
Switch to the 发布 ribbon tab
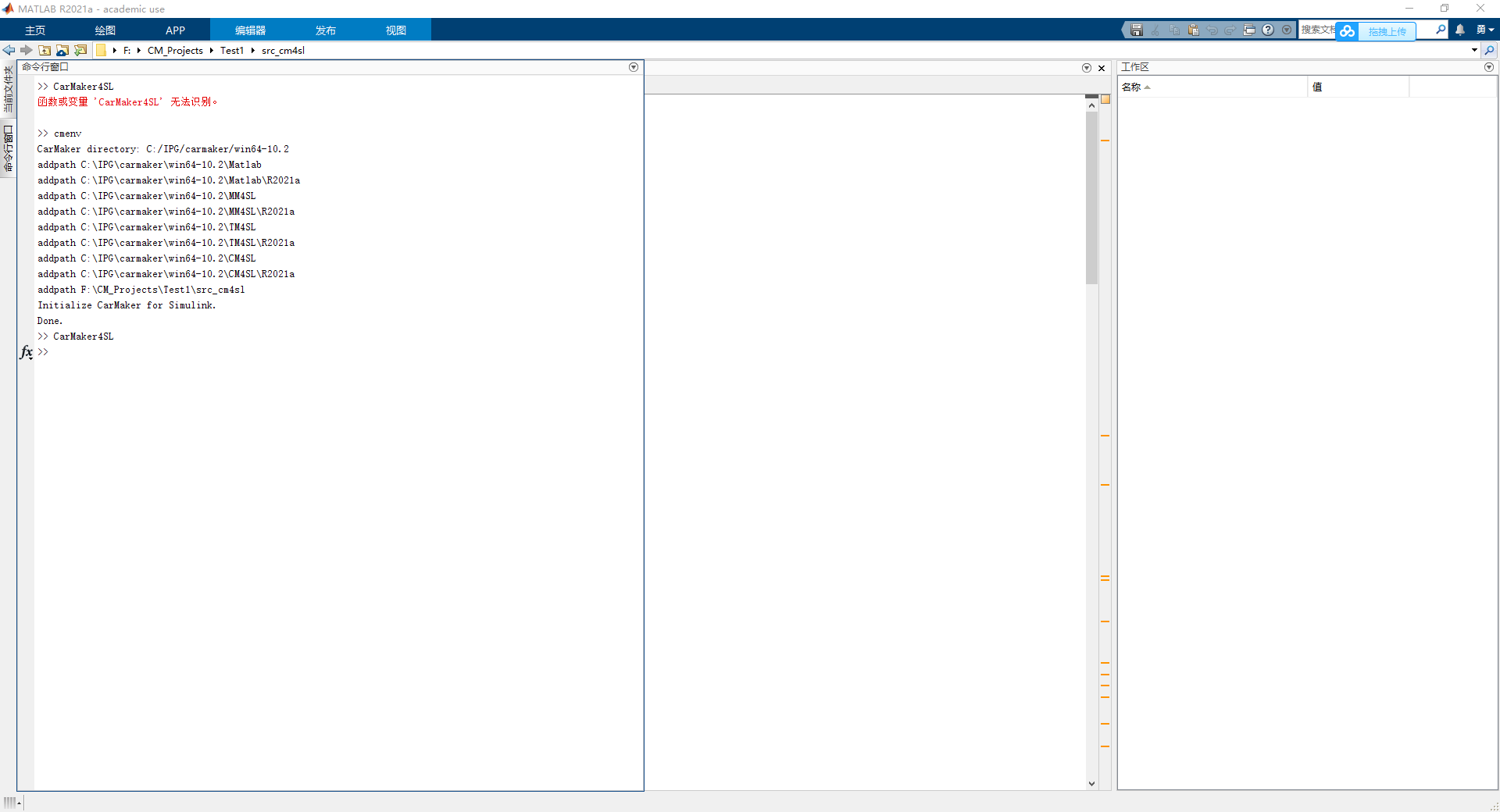pyautogui.click(x=325, y=30)
